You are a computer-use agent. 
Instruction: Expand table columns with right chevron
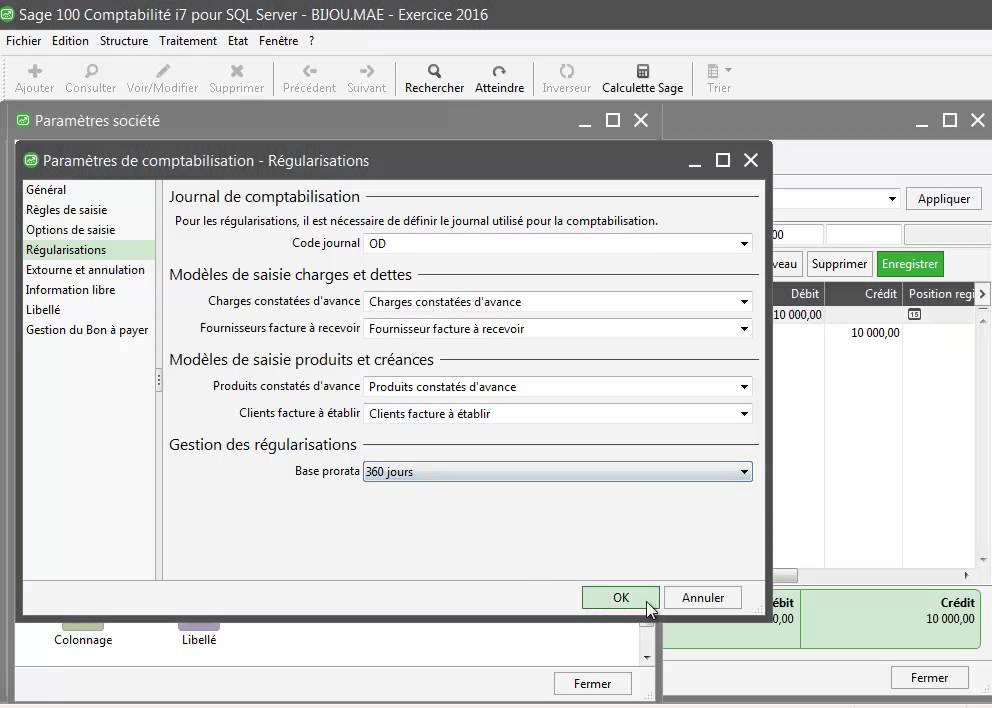(x=982, y=294)
